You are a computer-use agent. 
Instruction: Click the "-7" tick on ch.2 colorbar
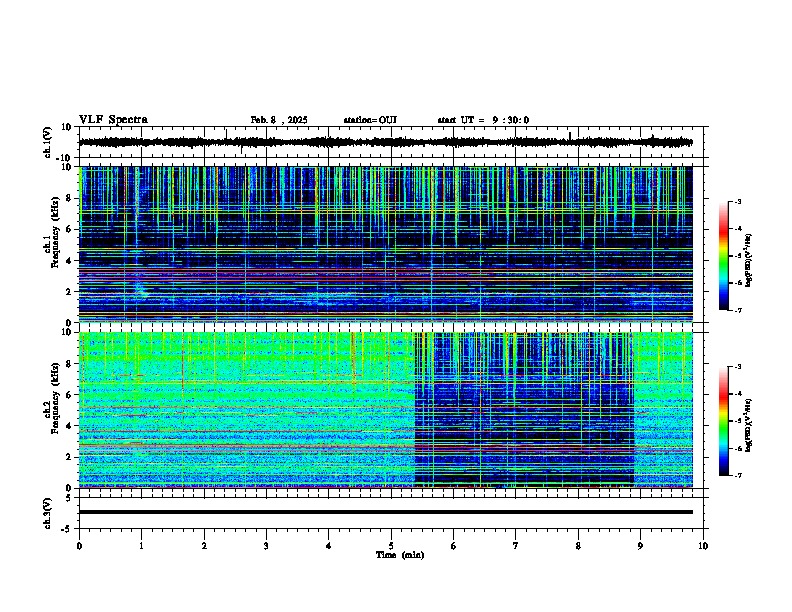pos(738,475)
